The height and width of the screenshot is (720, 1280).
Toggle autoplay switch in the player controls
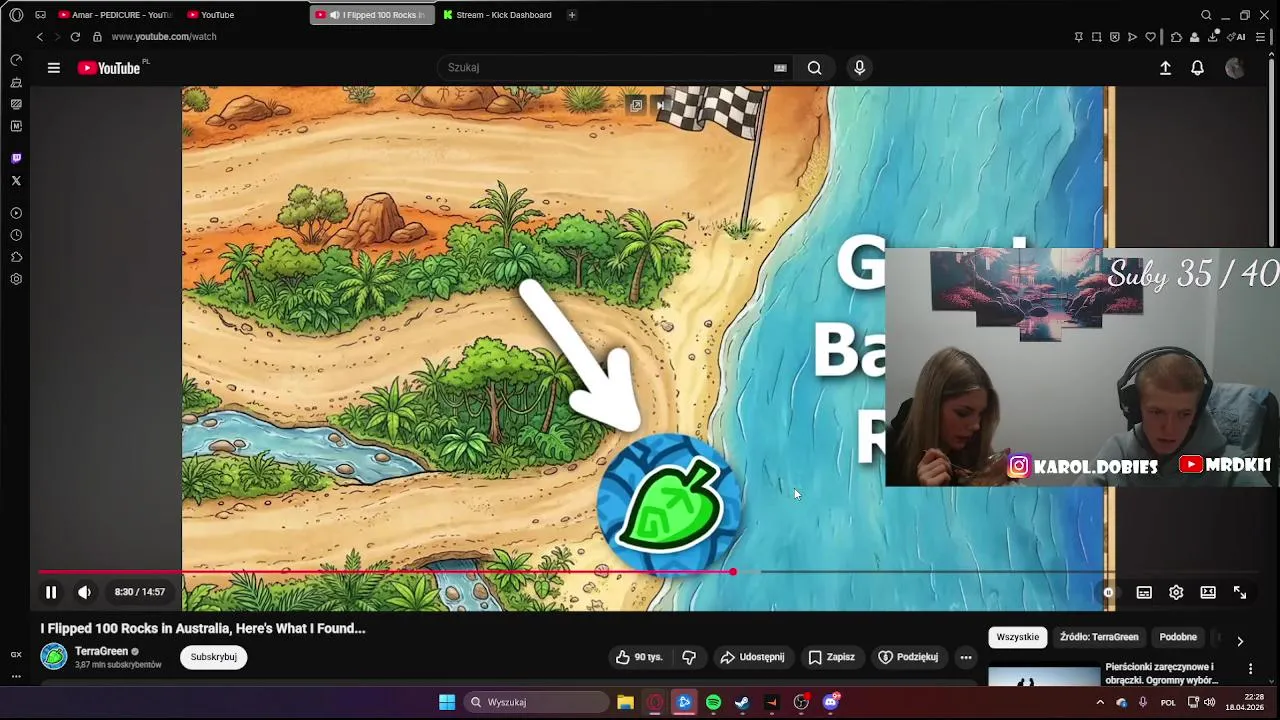click(1108, 592)
